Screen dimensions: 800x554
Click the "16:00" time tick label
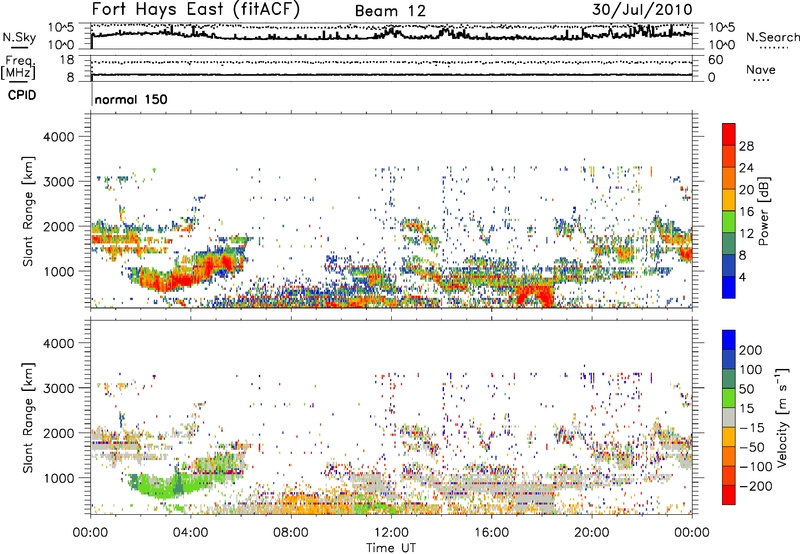tap(491, 533)
